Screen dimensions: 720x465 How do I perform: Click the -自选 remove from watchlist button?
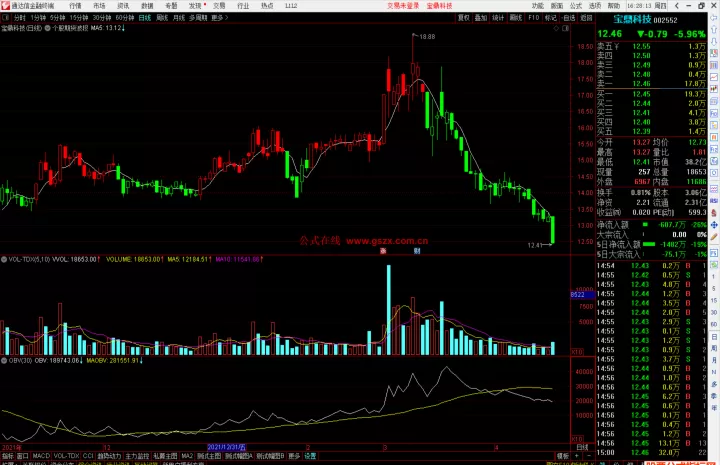tap(568, 17)
